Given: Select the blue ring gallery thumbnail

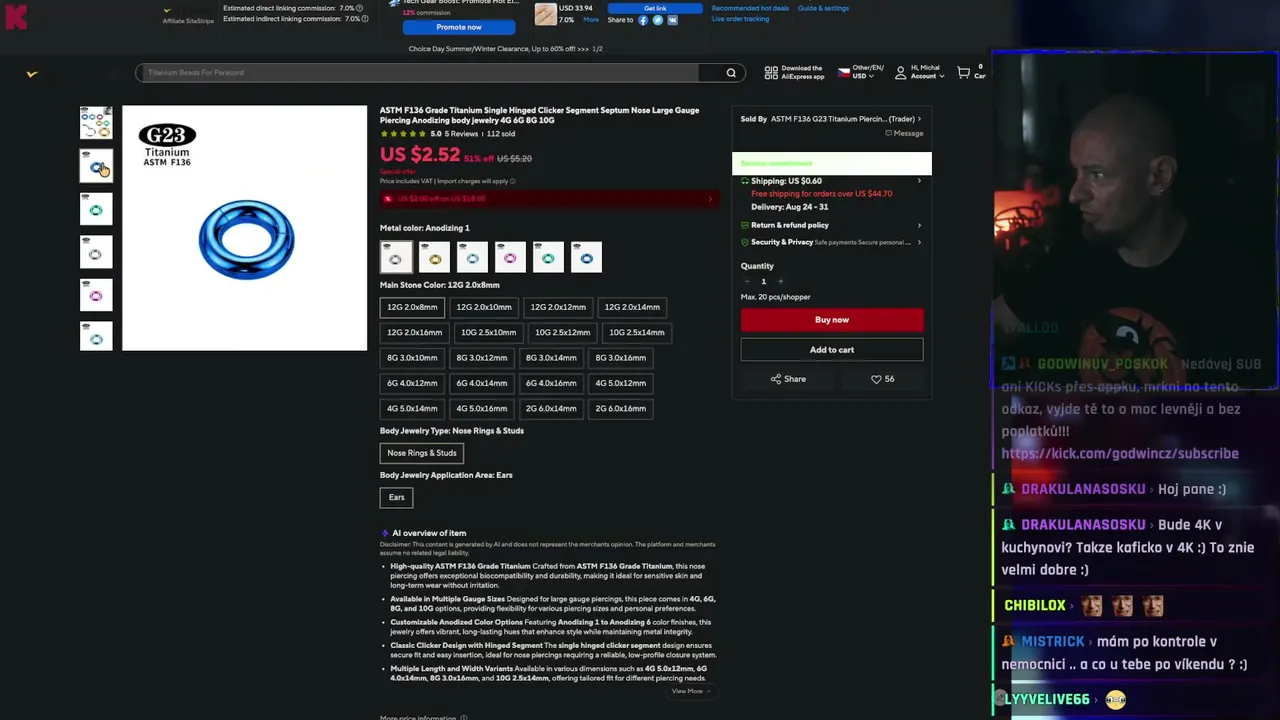Looking at the screenshot, I should point(96,166).
